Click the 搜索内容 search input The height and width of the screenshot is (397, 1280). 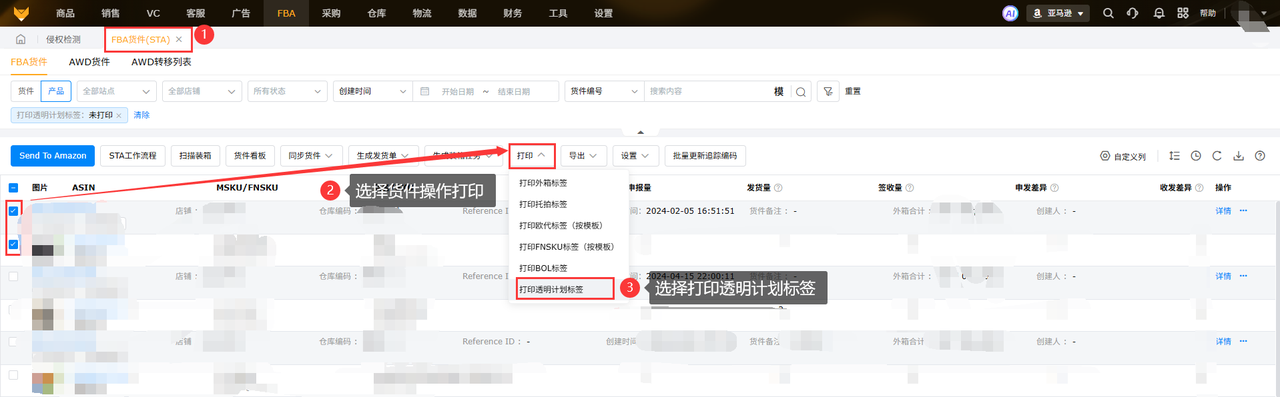click(708, 91)
